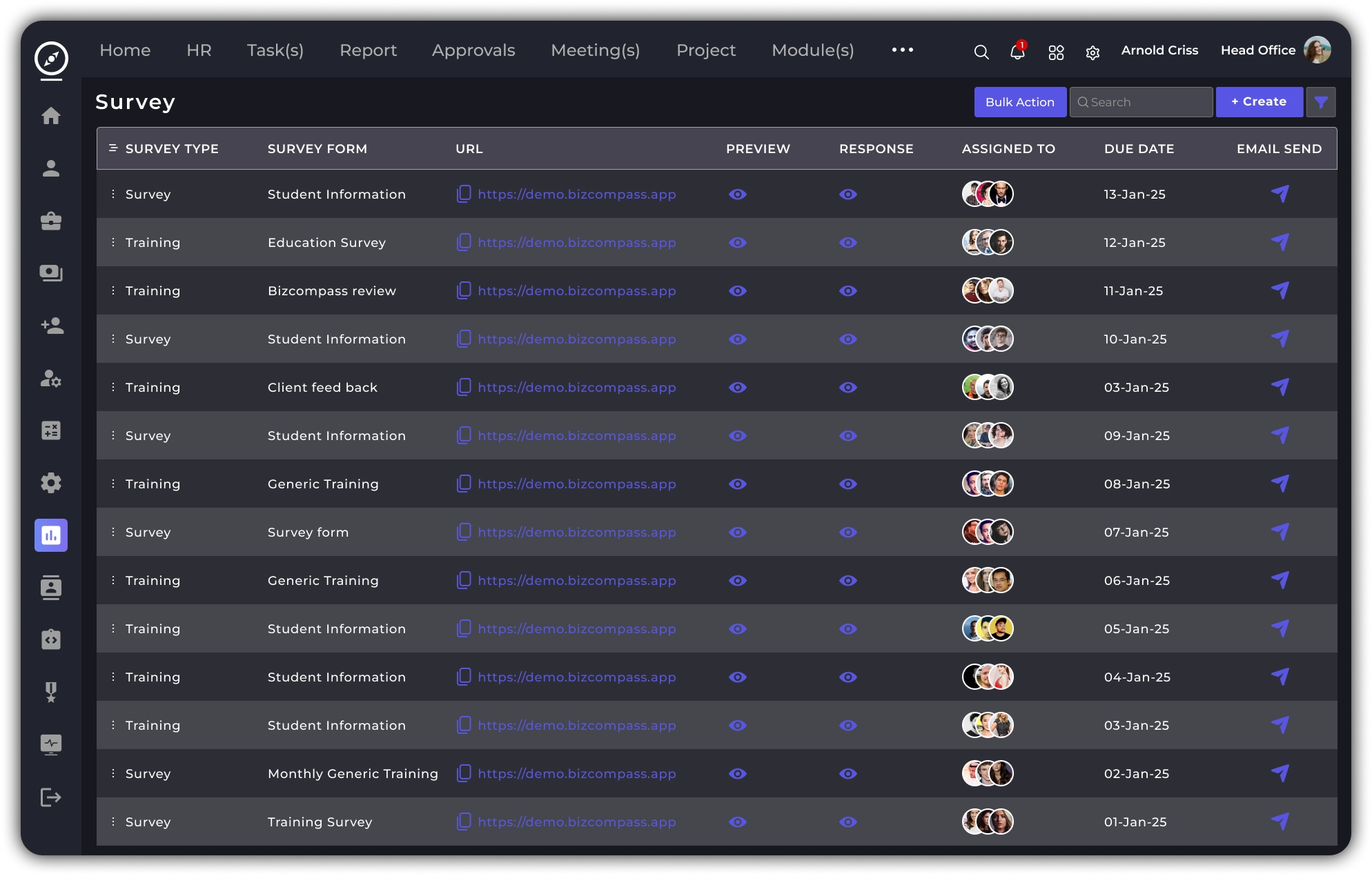Preview the Bizcompass review survey form

coord(737,291)
